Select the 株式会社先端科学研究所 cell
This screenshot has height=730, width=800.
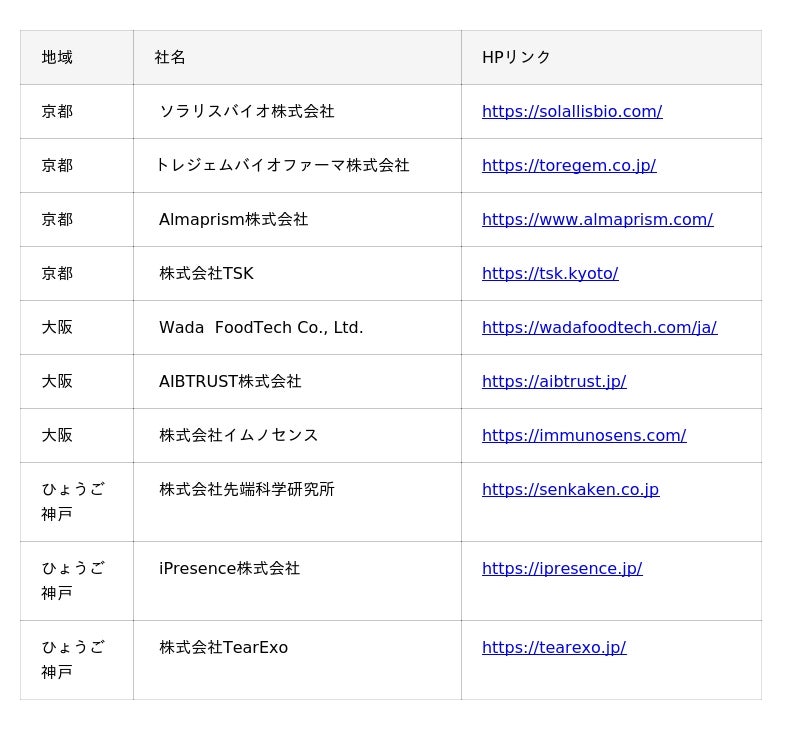(246, 489)
